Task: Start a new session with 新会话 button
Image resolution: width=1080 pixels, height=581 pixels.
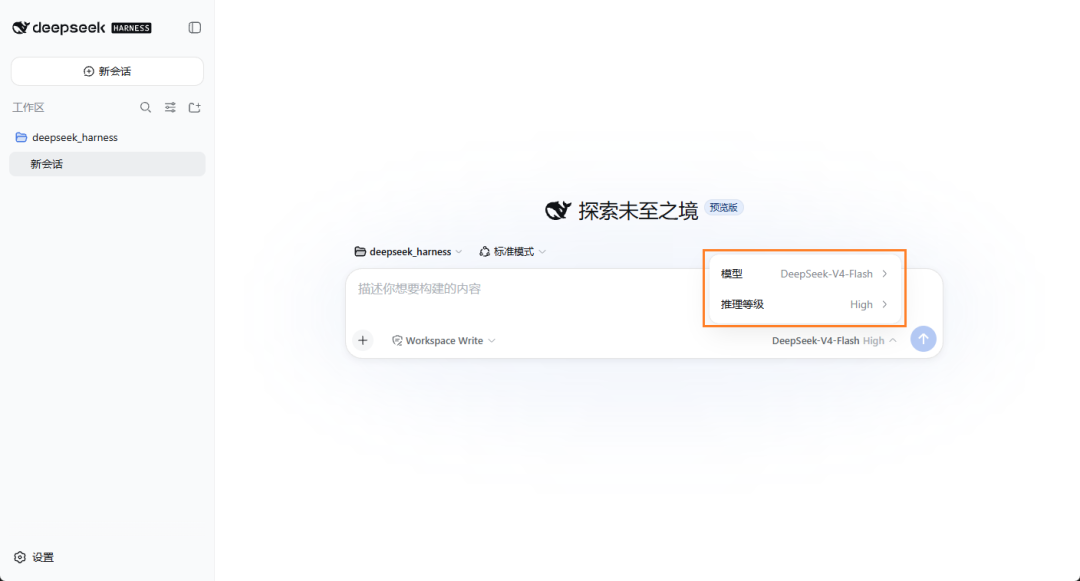Action: click(x=107, y=72)
